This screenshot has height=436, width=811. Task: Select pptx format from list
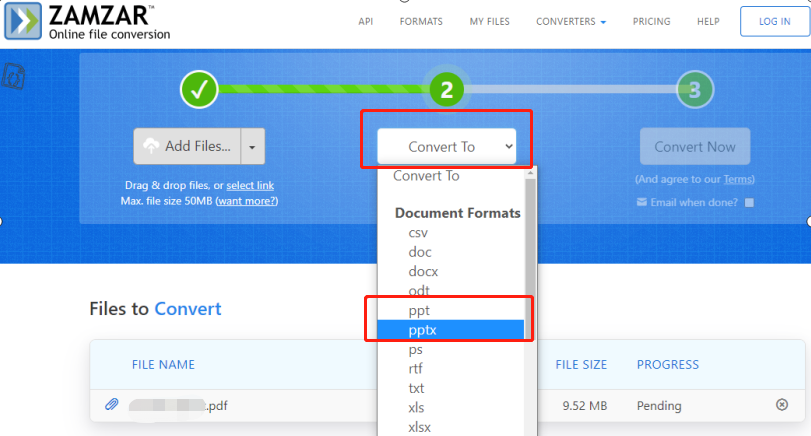click(451, 330)
